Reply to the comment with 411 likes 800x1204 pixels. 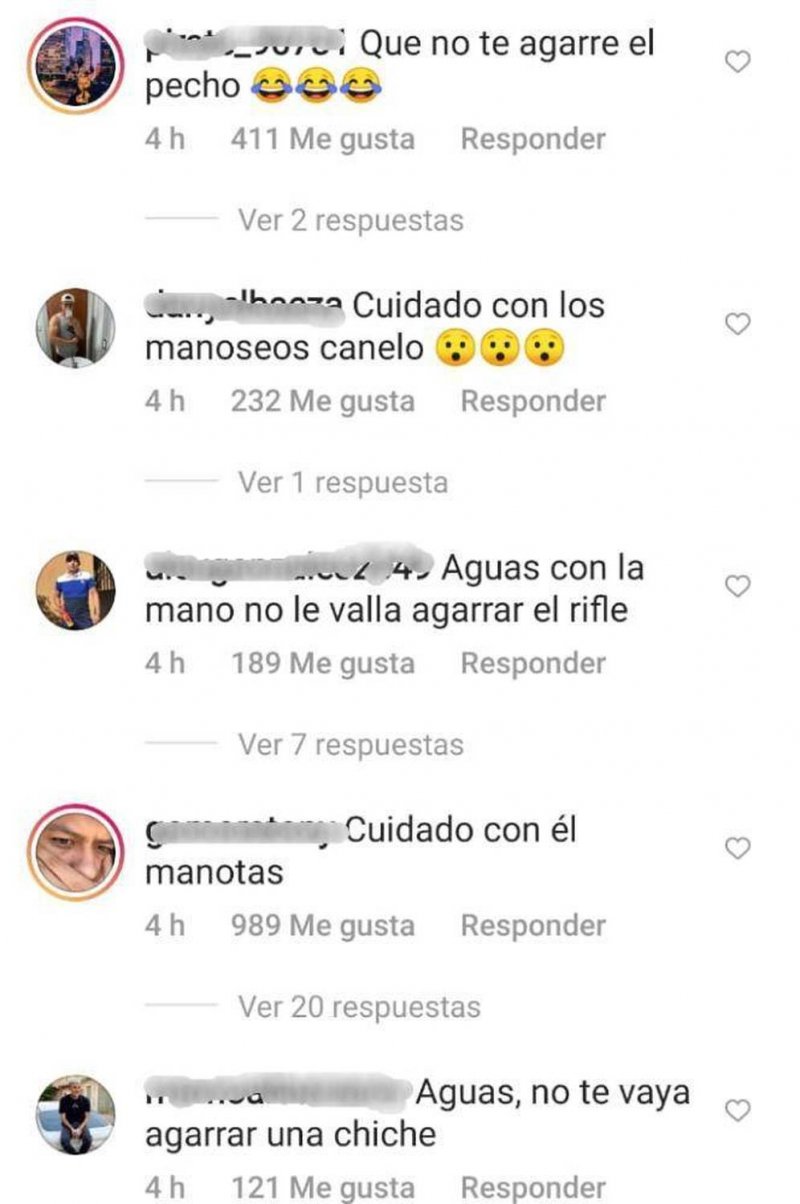pyautogui.click(x=533, y=139)
